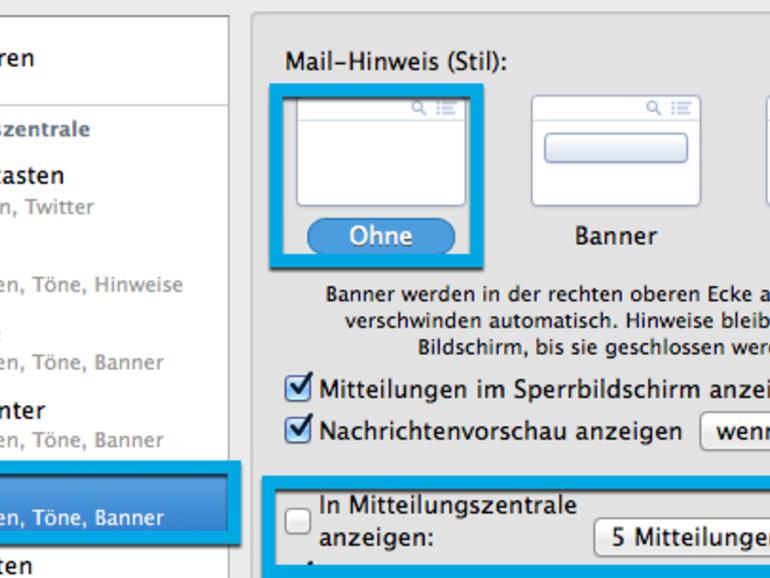Select sidebar app with Twitter subtitle
The image size is (770, 578).
point(114,190)
